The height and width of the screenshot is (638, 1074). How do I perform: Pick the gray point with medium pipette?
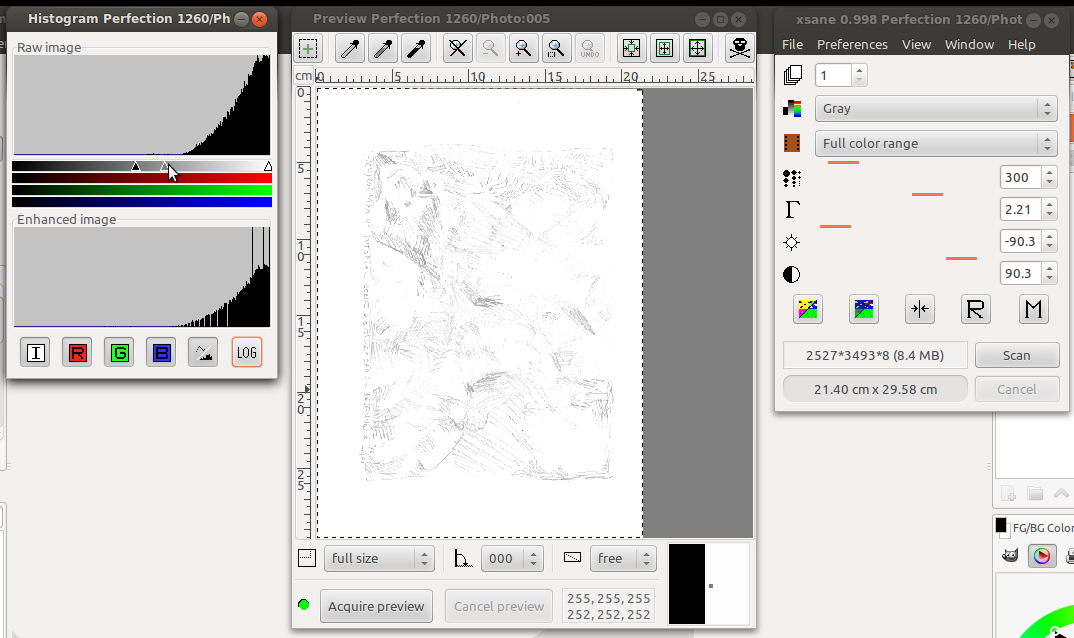tap(383, 48)
